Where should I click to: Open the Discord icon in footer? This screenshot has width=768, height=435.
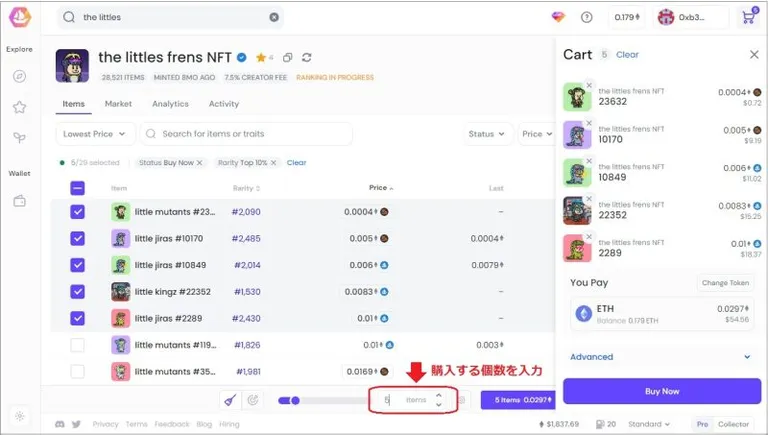point(60,424)
